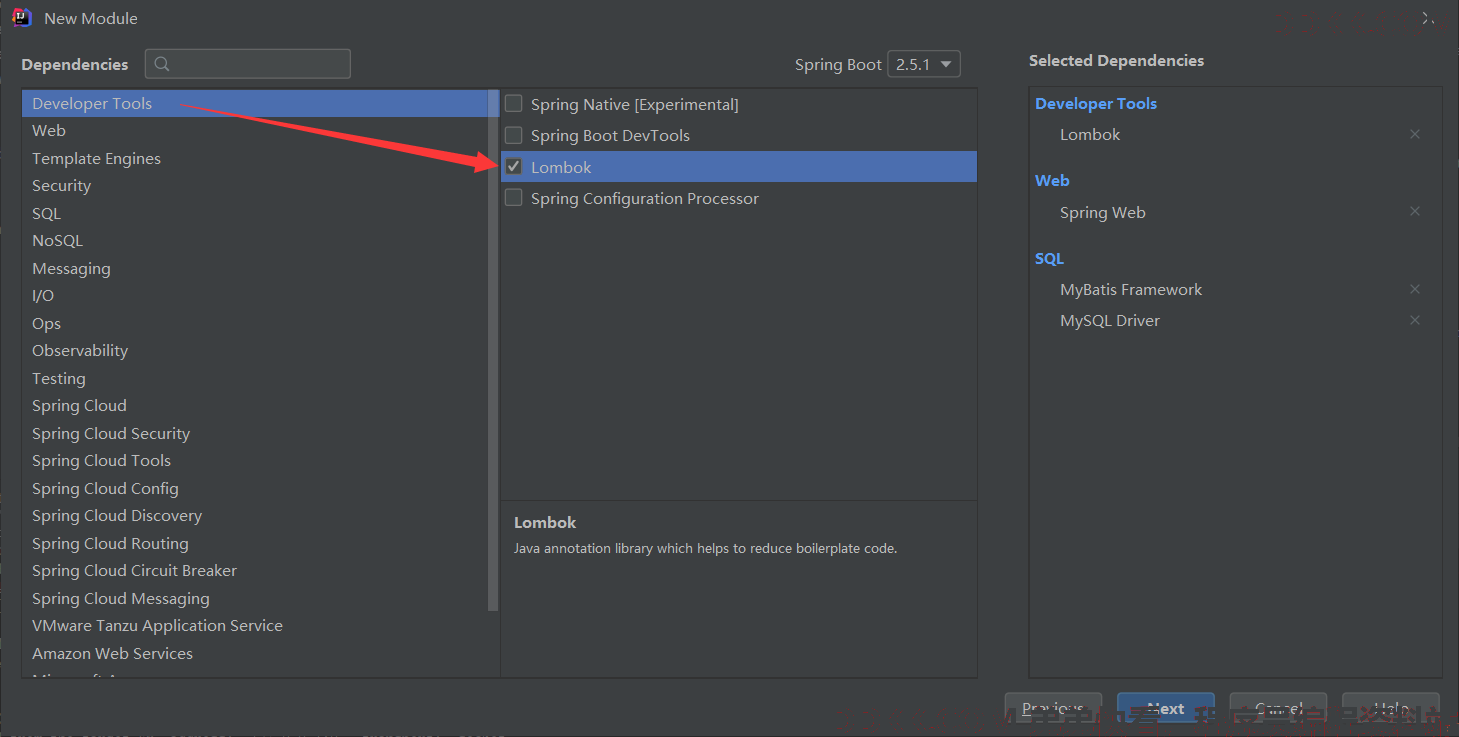This screenshot has height=737, width=1459.
Task: Click the category list vertical scrollbar
Action: [493, 350]
